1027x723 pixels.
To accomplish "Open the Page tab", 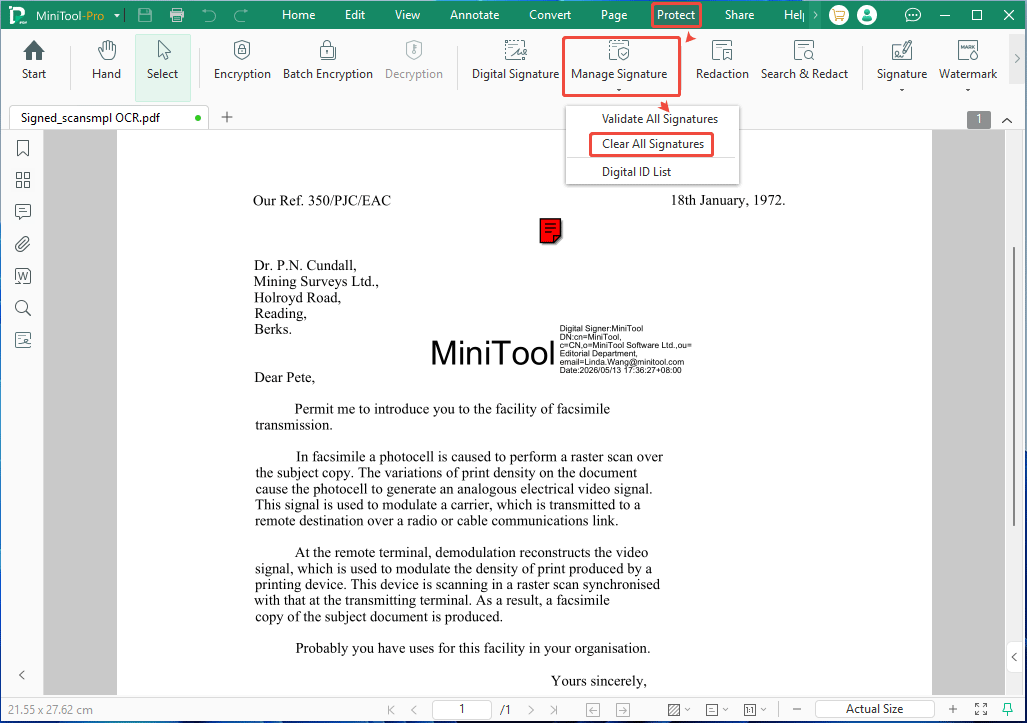I will (614, 15).
